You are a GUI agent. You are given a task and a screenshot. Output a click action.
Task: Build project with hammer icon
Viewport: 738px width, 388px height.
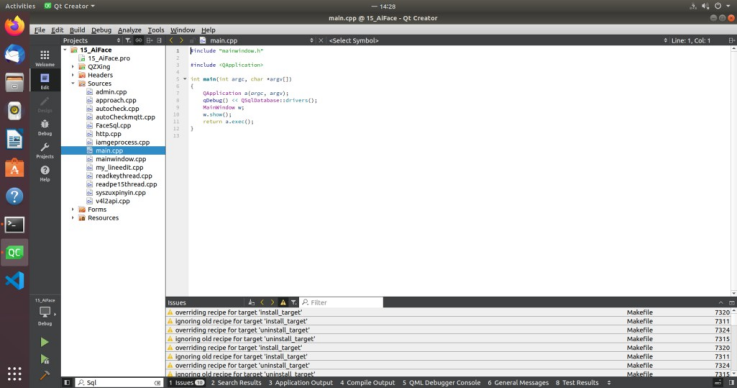pos(44,375)
